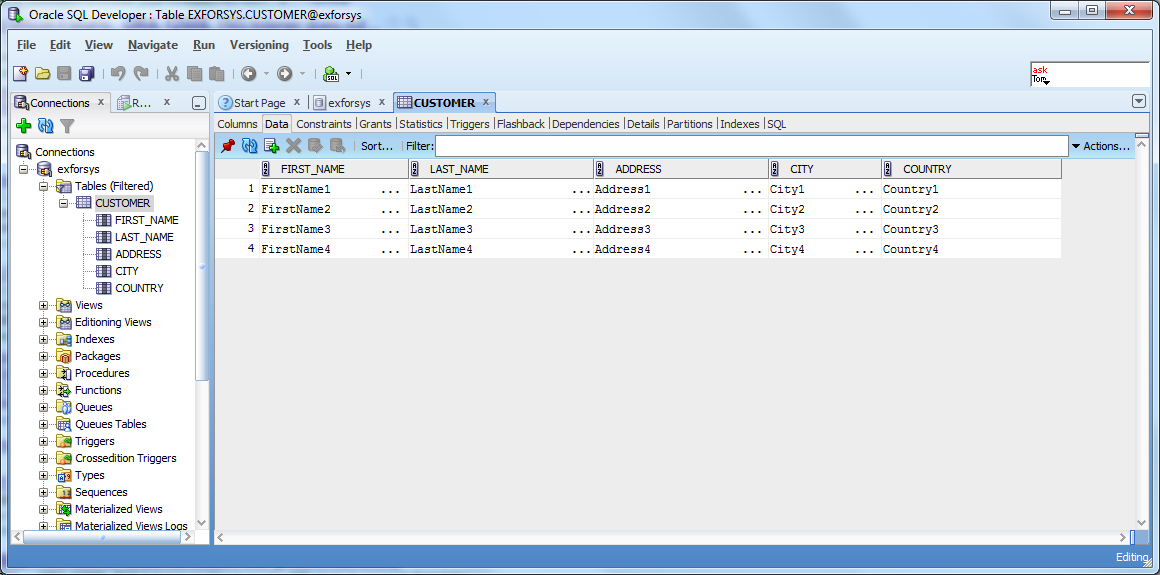This screenshot has height=575, width=1160.
Task: Switch to the Constraints tab
Action: [x=323, y=124]
